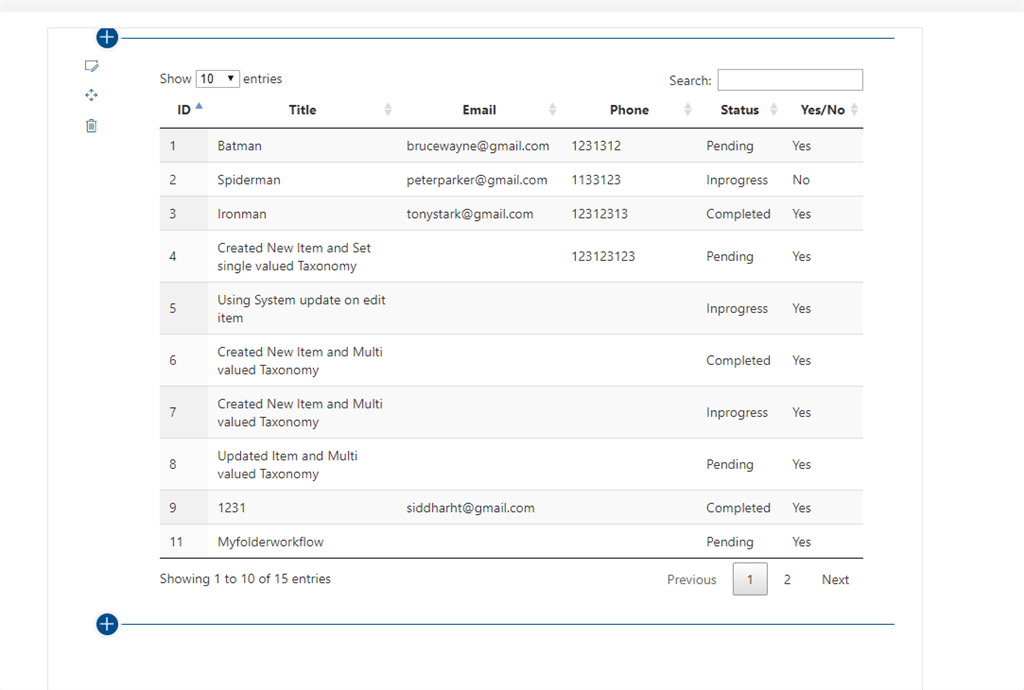Select the delete trash icon
The height and width of the screenshot is (690, 1024).
point(91,125)
